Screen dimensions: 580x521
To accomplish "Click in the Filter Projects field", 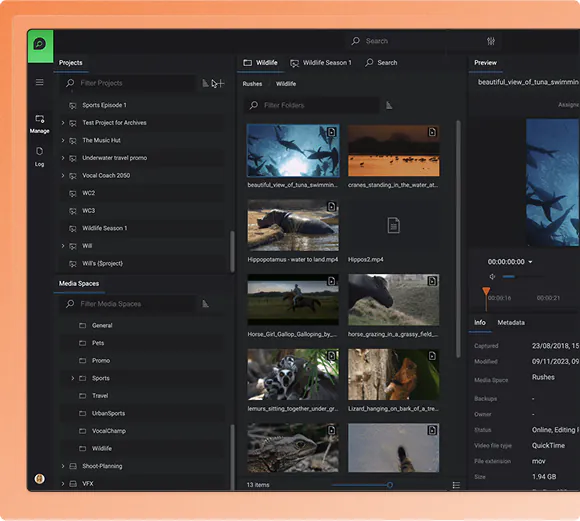I will (129, 83).
